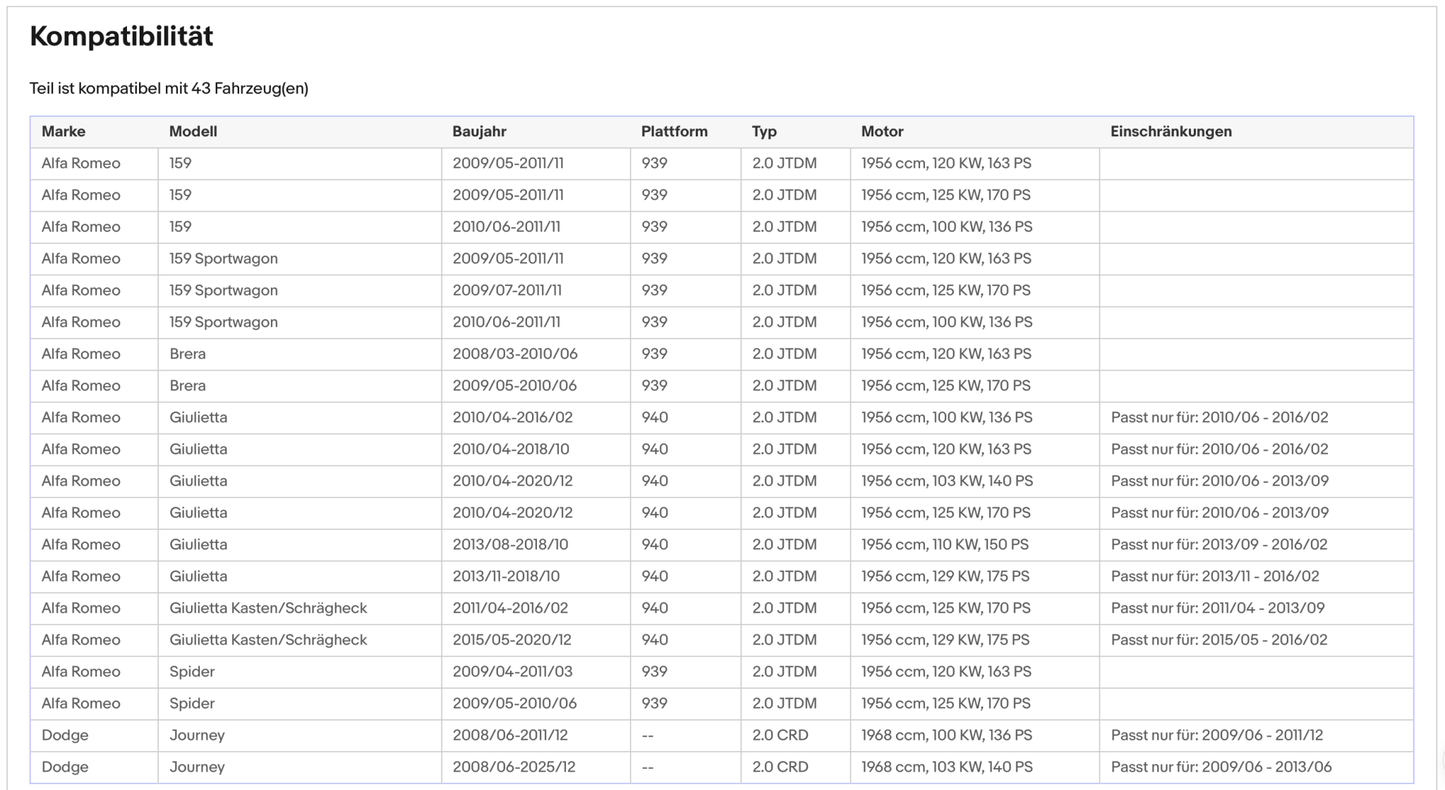This screenshot has height=790, width=1445.
Task: Click the Dodge Journey 2008/06-2025/12 row
Action: (722, 767)
